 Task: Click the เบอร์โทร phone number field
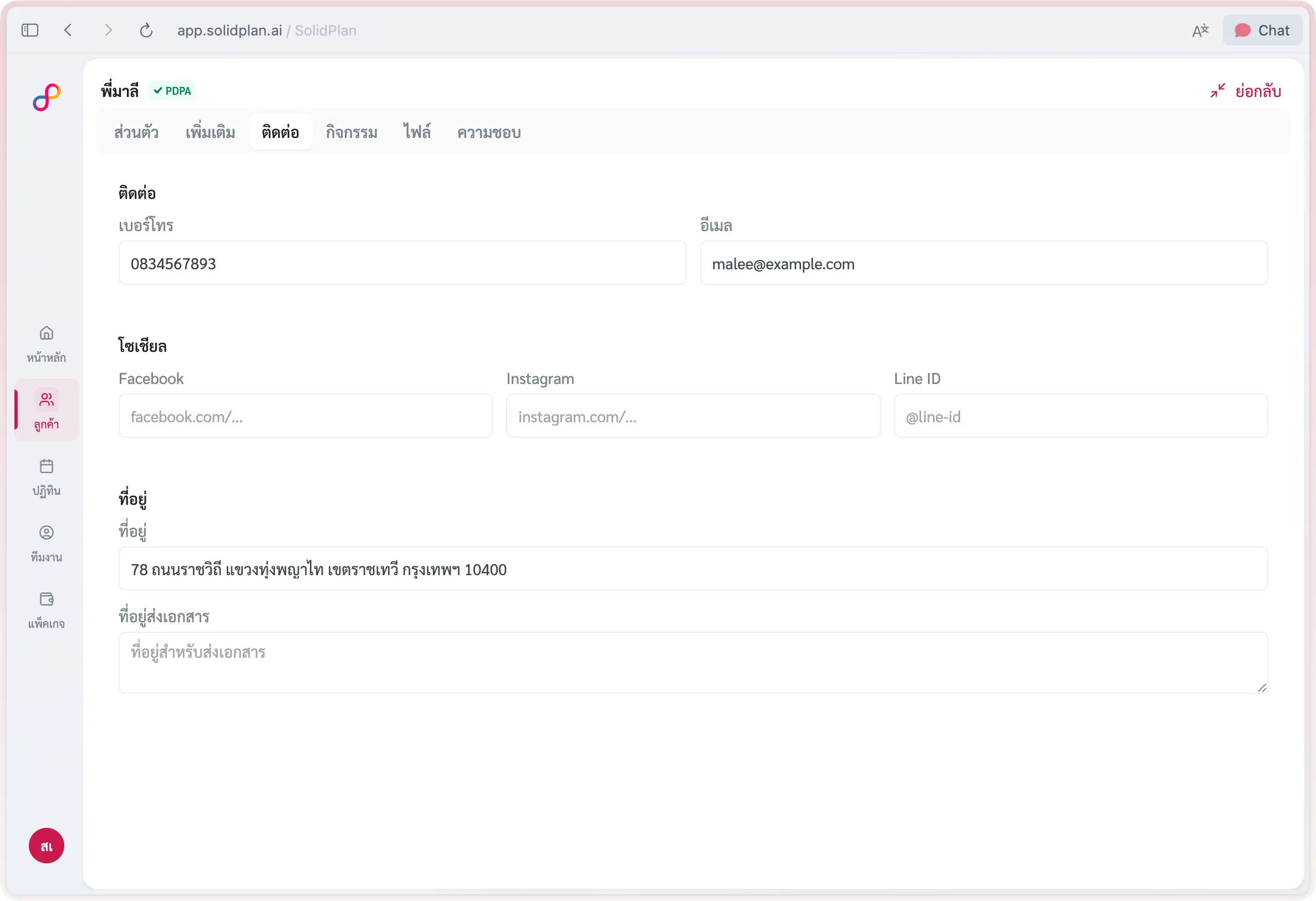[x=402, y=263]
